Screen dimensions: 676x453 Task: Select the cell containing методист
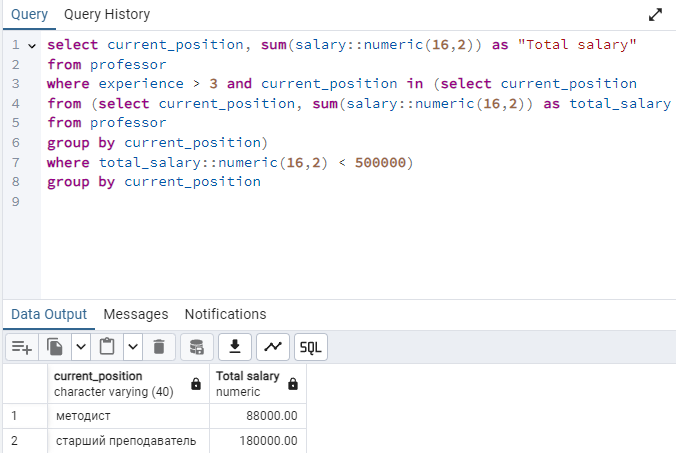pyautogui.click(x=128, y=416)
